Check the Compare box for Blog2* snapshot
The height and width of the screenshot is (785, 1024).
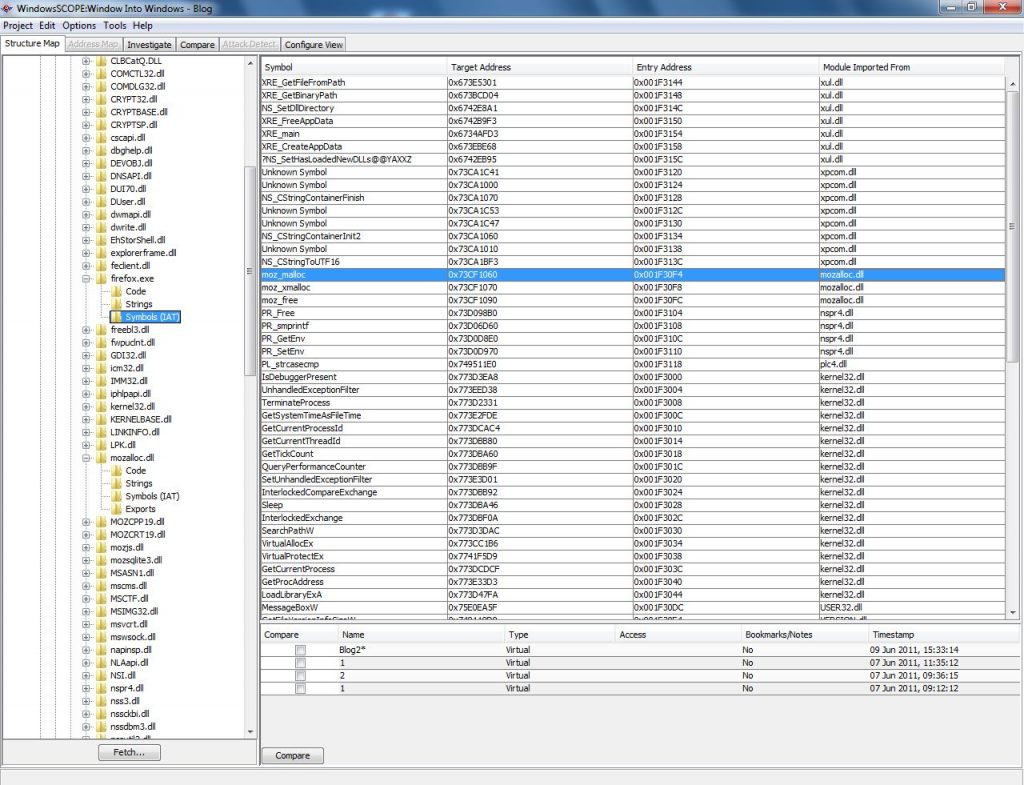point(300,650)
